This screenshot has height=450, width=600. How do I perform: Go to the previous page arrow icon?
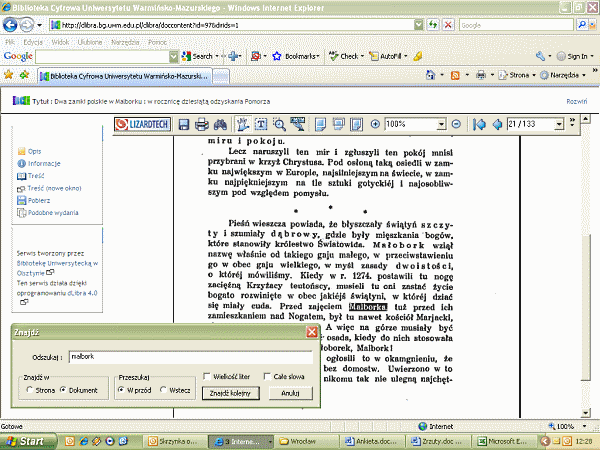click(496, 124)
